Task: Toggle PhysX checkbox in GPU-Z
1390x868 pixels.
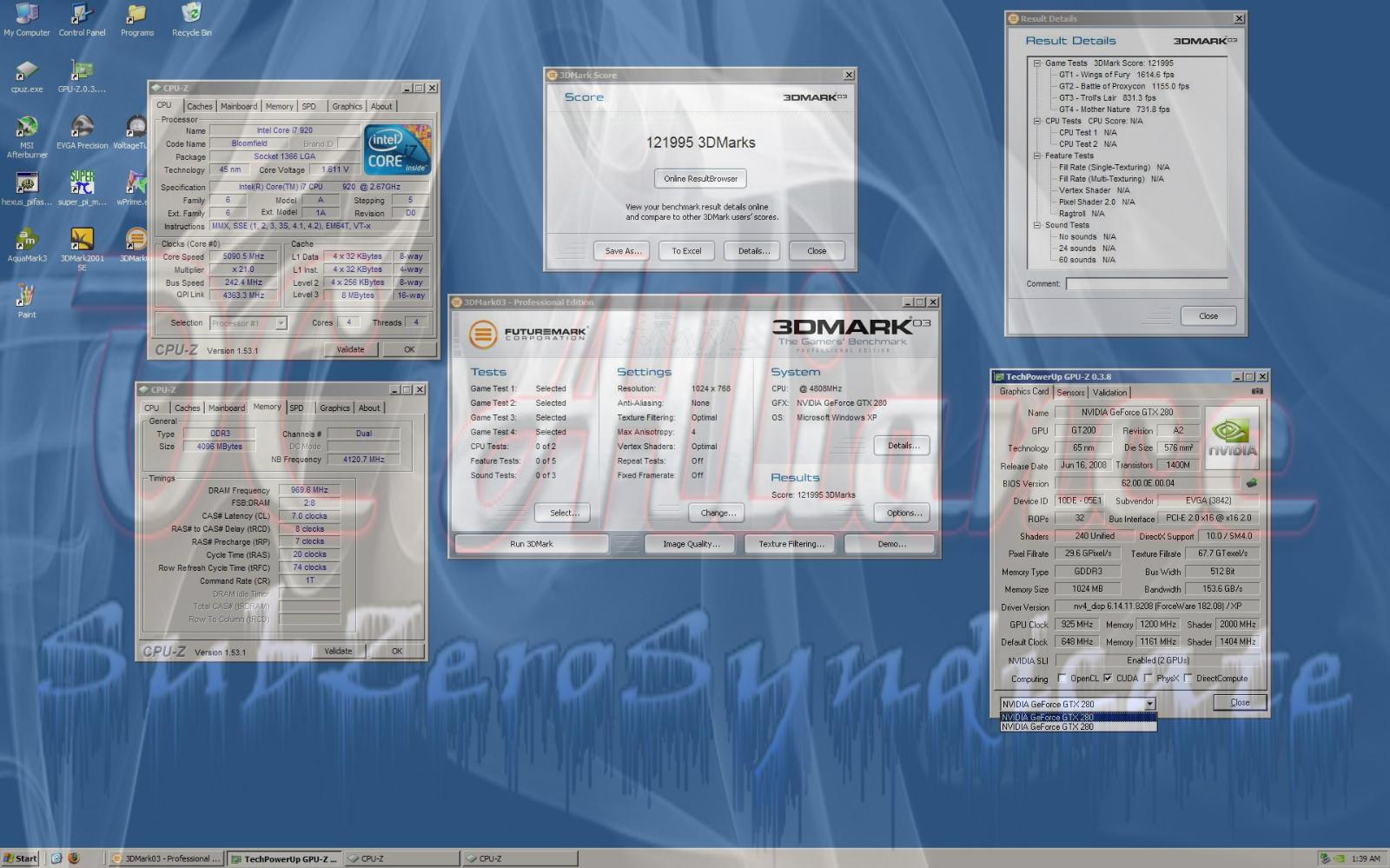Action: pos(1148,679)
